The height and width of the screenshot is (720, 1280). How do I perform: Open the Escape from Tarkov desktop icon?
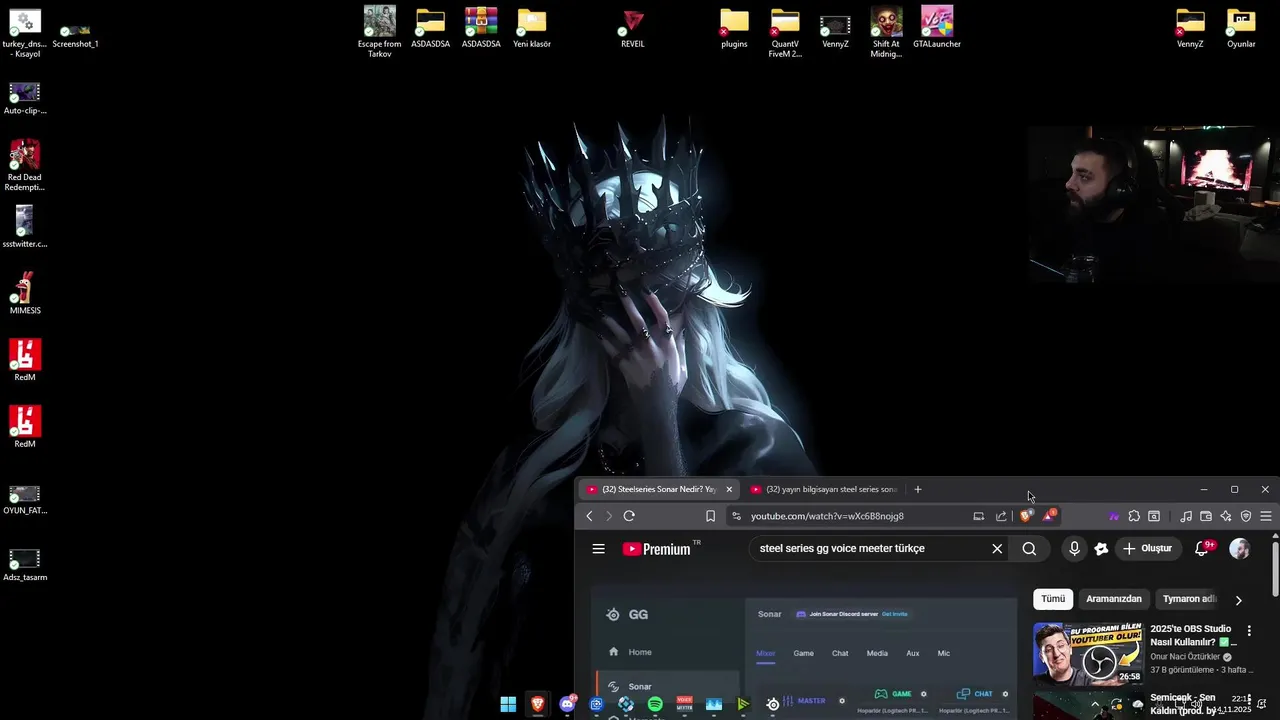[380, 32]
